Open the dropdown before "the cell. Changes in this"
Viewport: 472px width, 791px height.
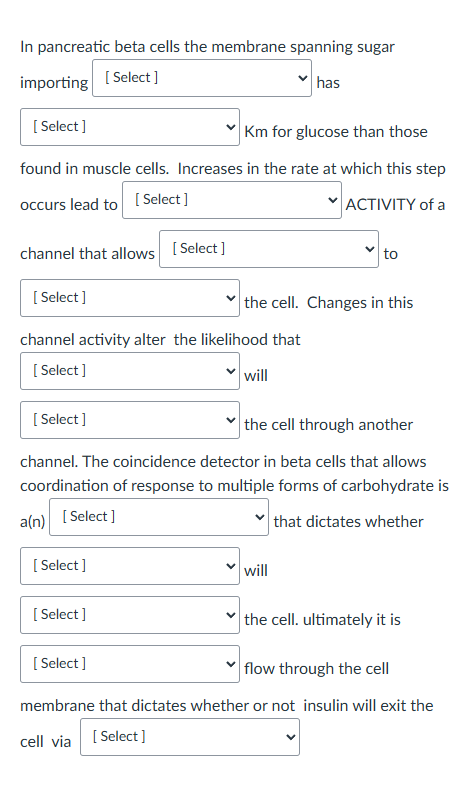pyautogui.click(x=130, y=298)
